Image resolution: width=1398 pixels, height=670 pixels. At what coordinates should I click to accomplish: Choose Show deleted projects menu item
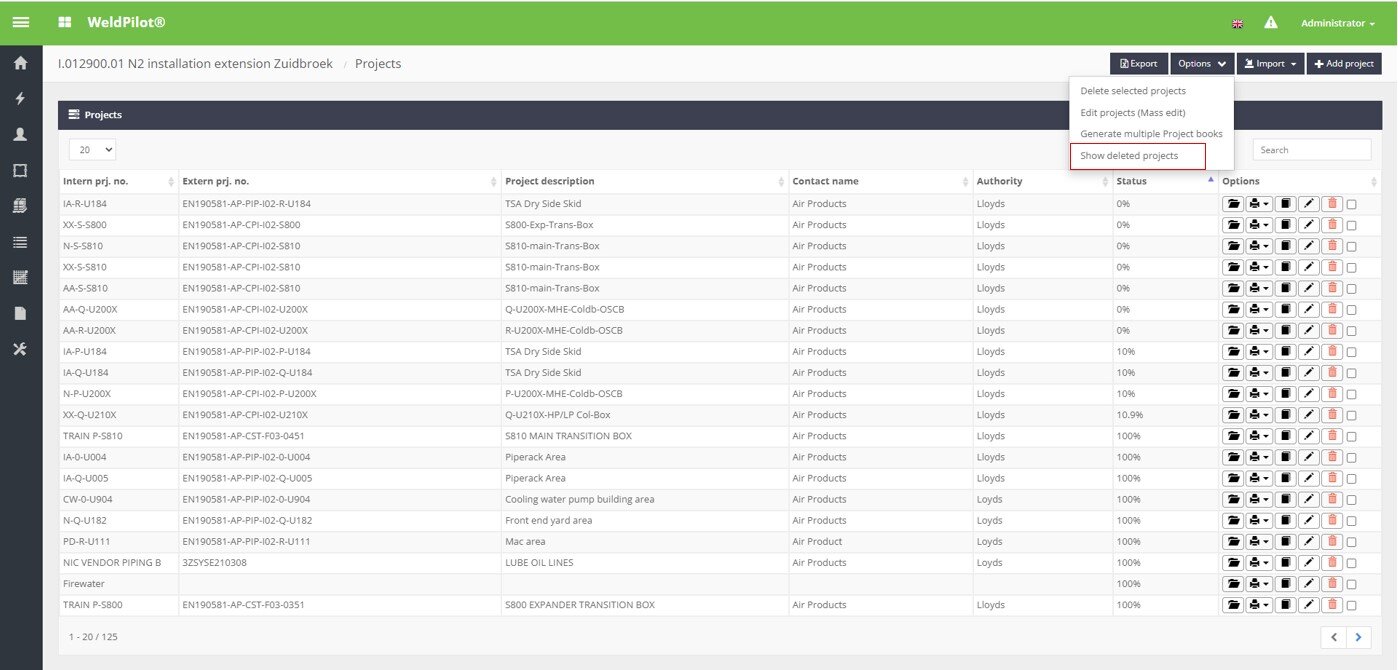click(x=1129, y=156)
